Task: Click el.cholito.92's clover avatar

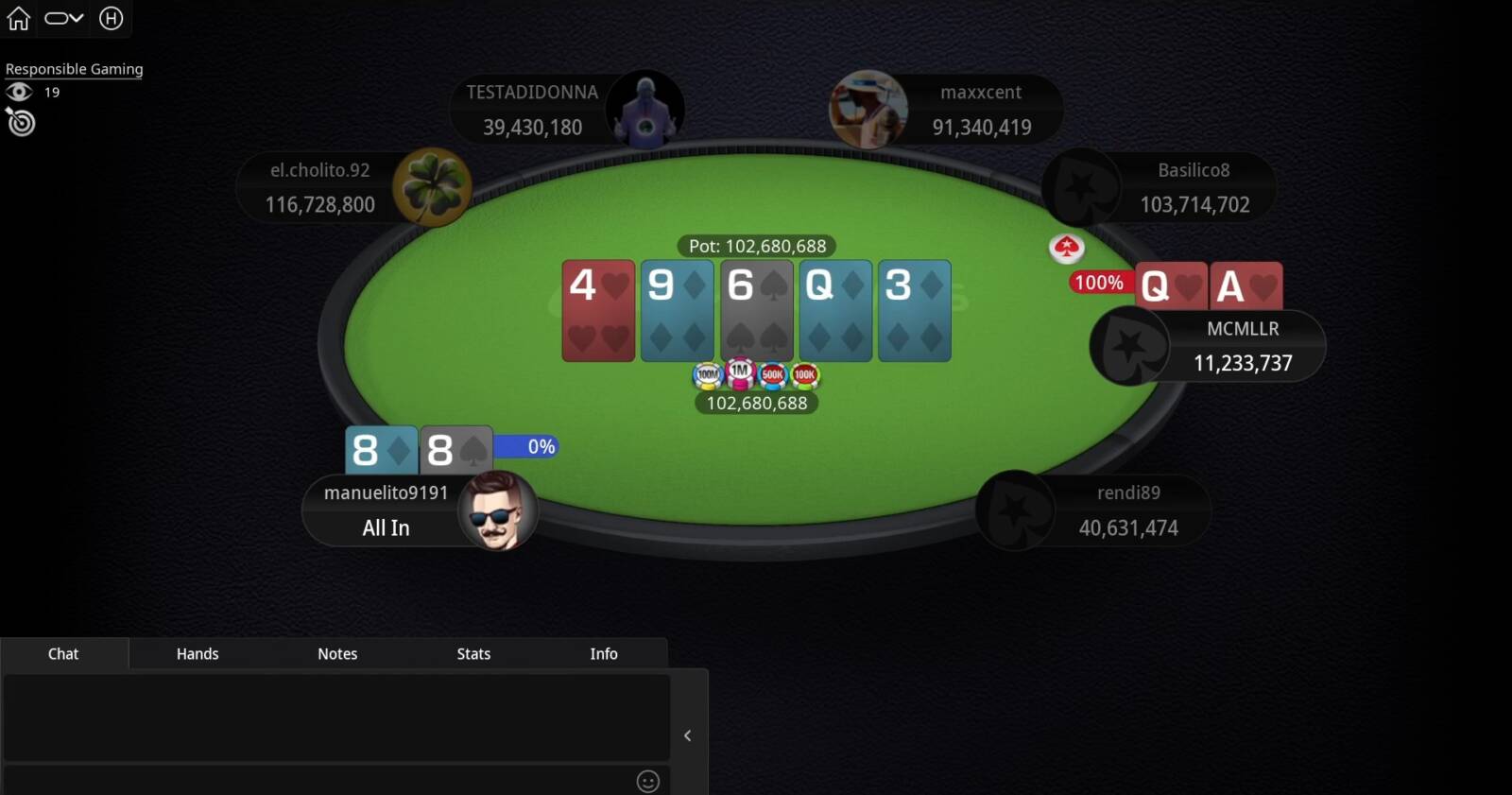Action: 433,187
